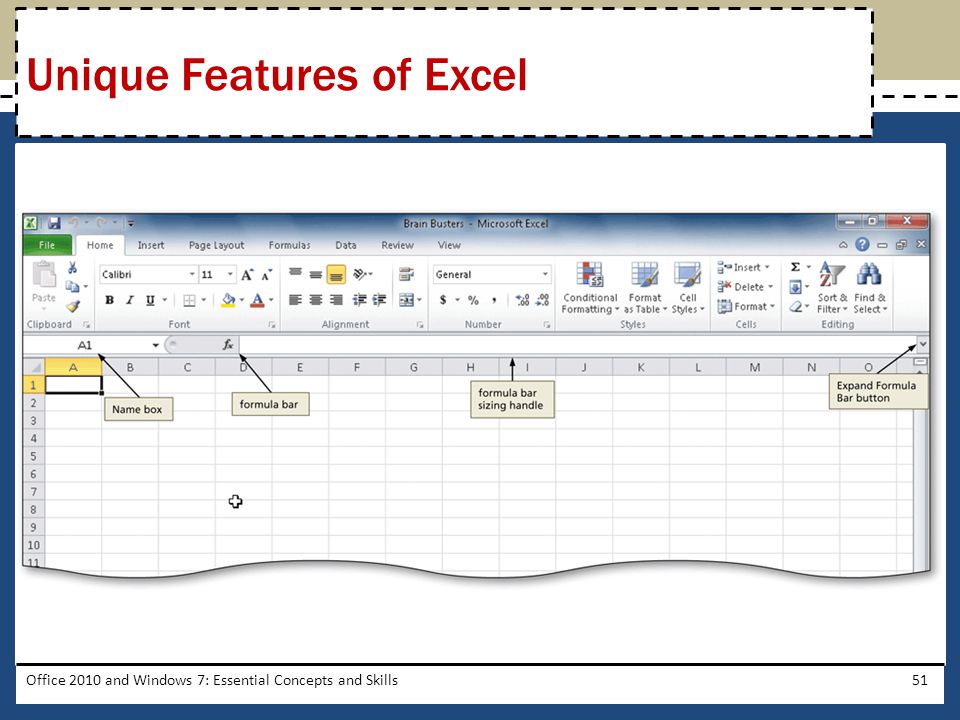The width and height of the screenshot is (960, 720).
Task: Toggle Top Align vertical alignment
Action: (295, 274)
